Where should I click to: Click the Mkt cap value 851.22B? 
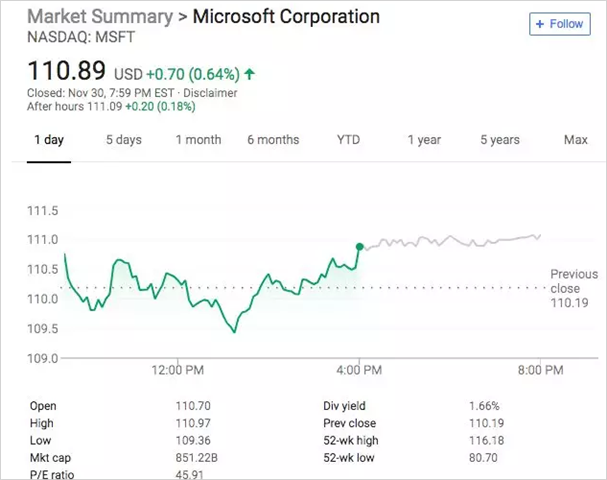coord(197,458)
